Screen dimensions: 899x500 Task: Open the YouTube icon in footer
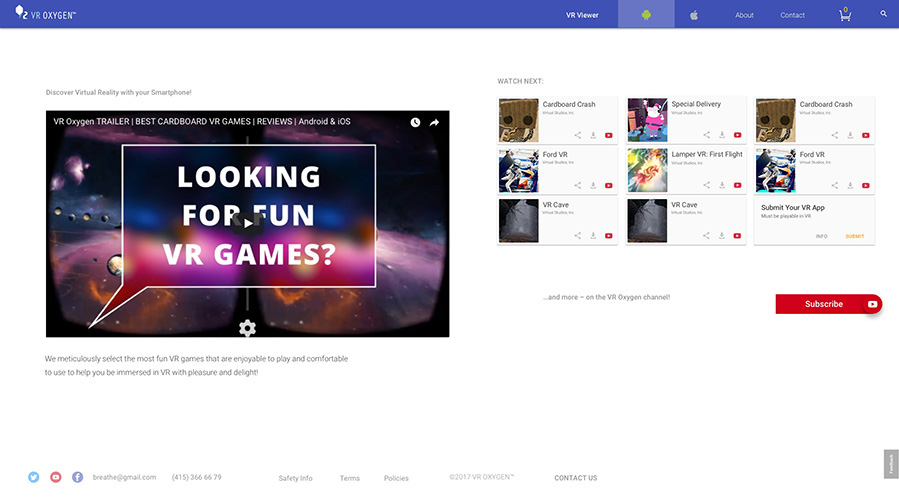click(56, 477)
